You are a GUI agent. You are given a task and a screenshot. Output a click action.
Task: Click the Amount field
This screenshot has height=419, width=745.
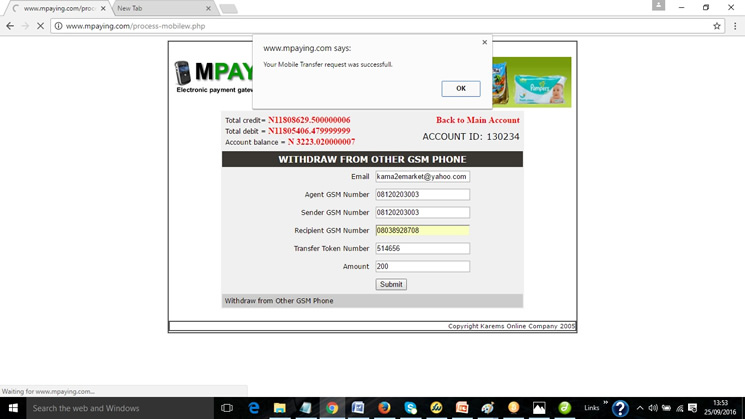(421, 266)
